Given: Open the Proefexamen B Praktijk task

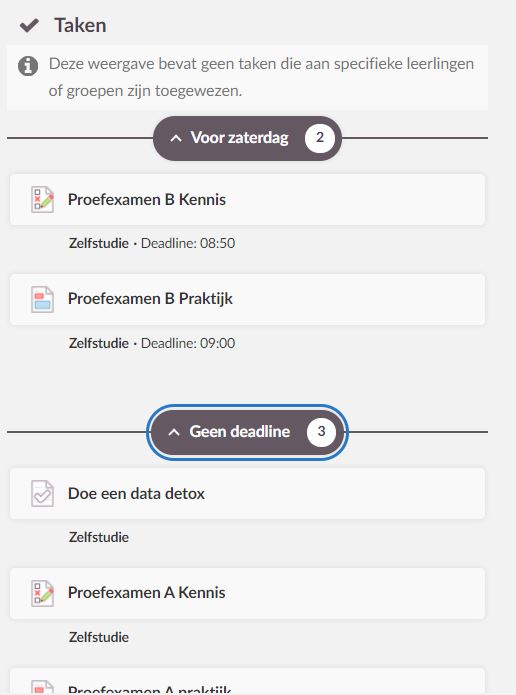Looking at the screenshot, I should [x=247, y=299].
